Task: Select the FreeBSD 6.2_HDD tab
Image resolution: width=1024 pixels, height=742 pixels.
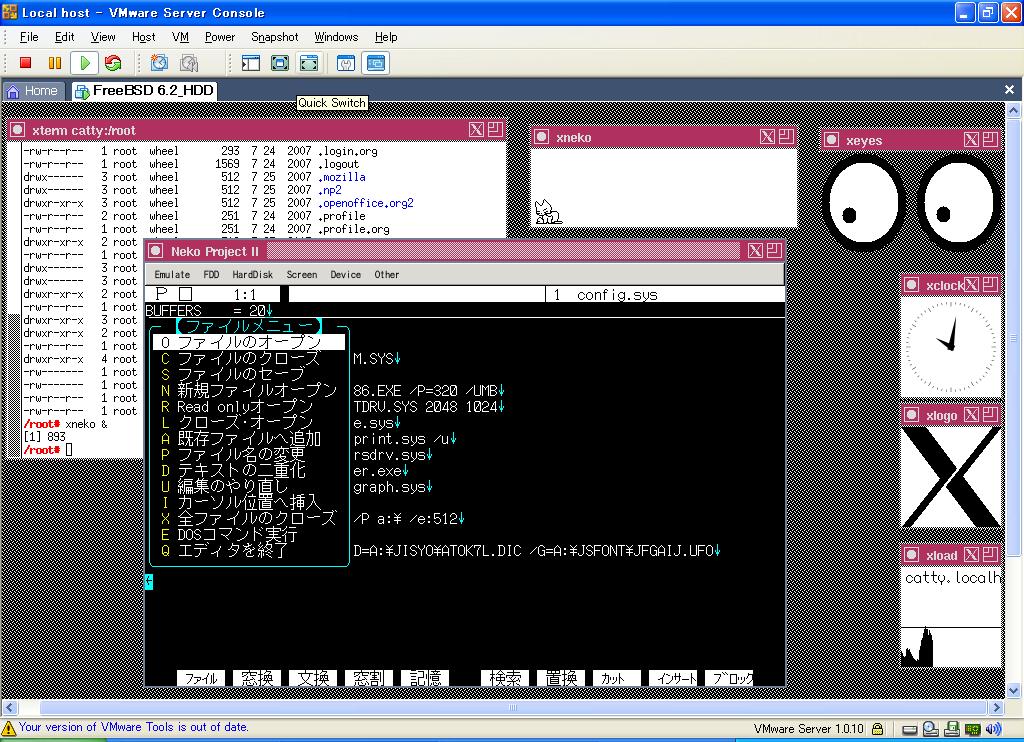Action: pos(144,91)
